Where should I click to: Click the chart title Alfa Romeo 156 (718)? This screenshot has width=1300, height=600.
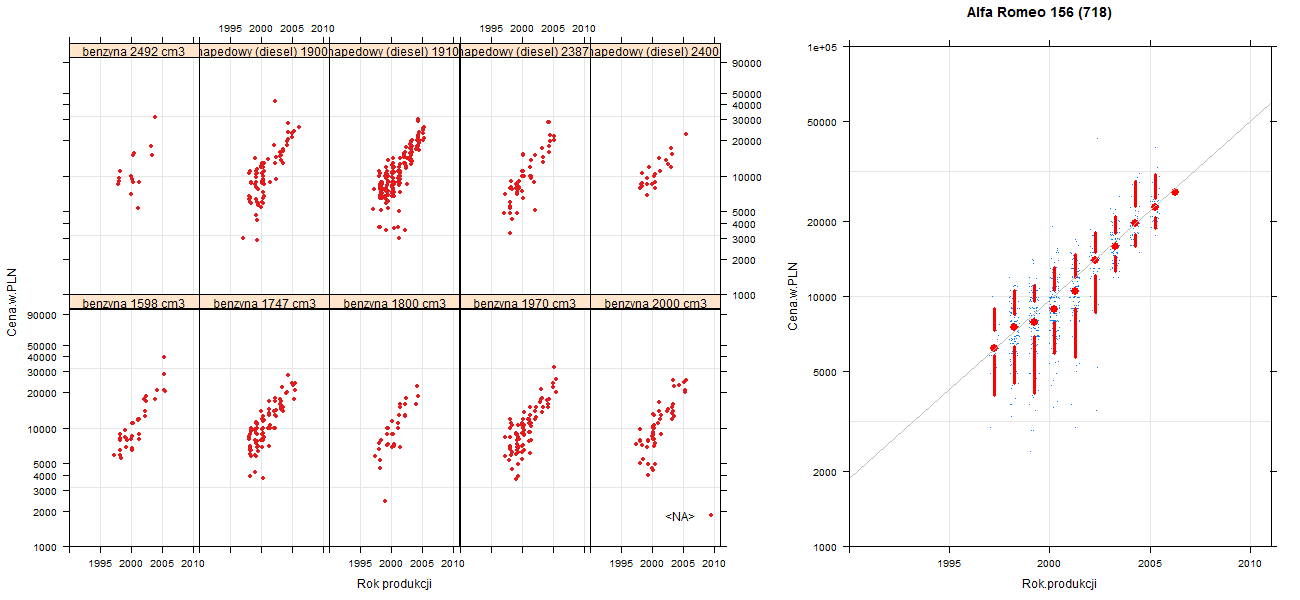[1039, 13]
